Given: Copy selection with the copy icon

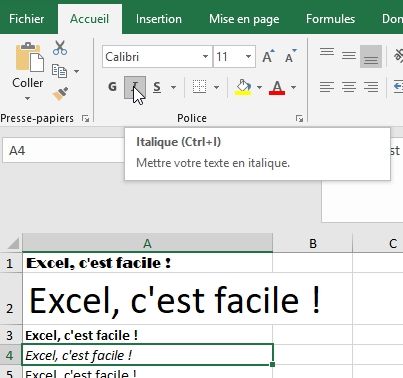Looking at the screenshot, I should click(59, 71).
